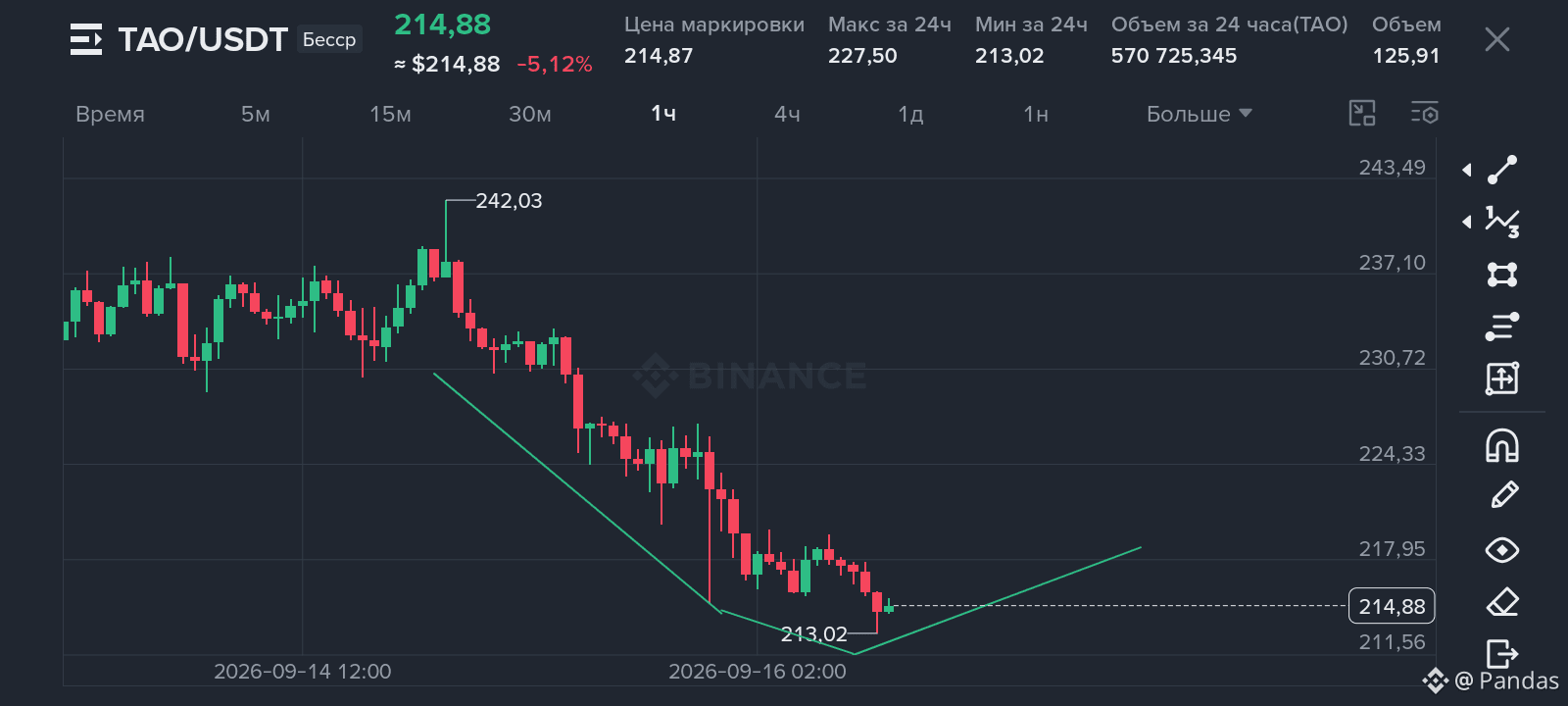Switch to the 4ч timeframe tab
This screenshot has height=706, width=1568.
pos(787,114)
